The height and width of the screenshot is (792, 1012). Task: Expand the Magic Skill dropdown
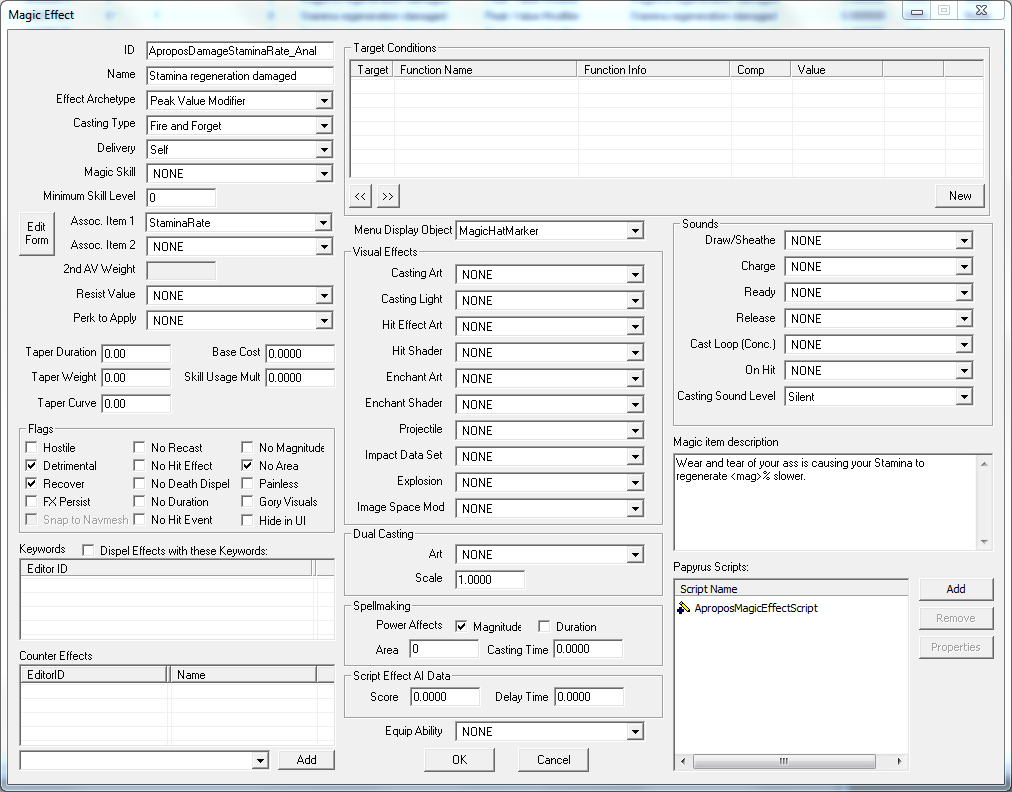pyautogui.click(x=324, y=174)
